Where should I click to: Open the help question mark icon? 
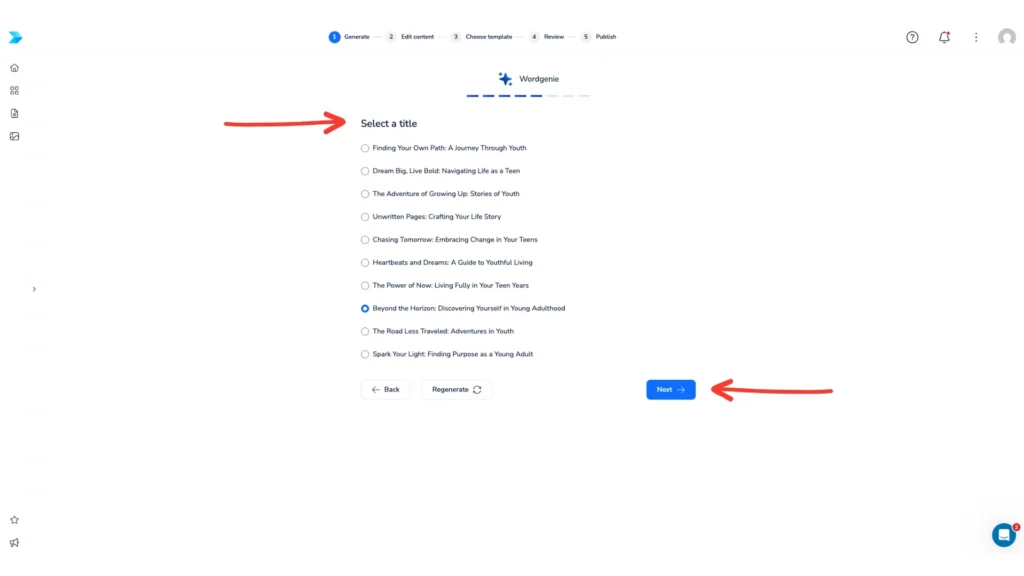pyautogui.click(x=912, y=37)
